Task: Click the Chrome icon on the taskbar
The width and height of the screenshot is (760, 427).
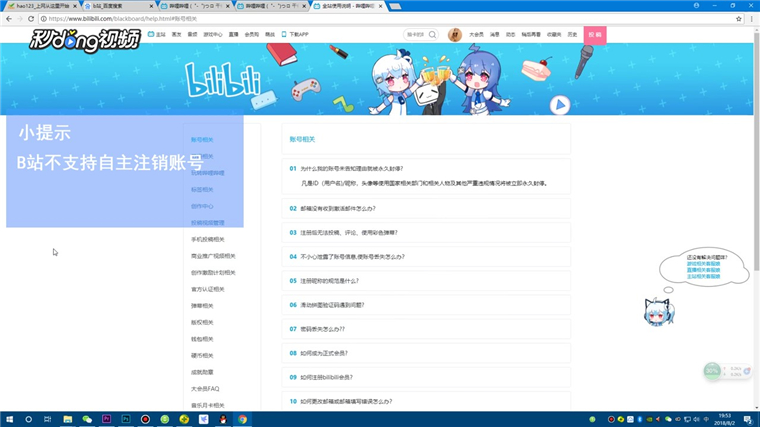Action: [242, 419]
